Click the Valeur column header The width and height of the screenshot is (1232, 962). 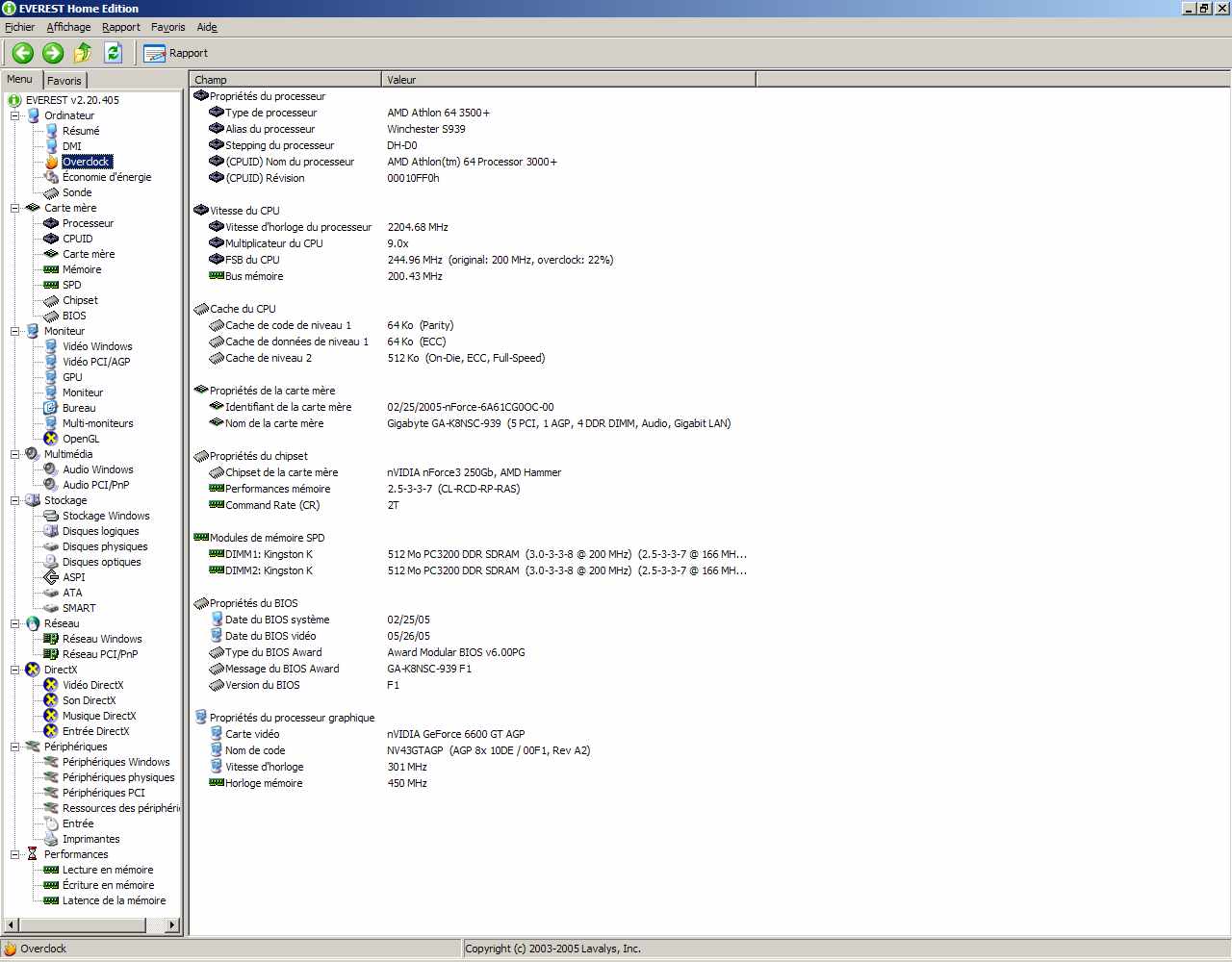[x=568, y=80]
